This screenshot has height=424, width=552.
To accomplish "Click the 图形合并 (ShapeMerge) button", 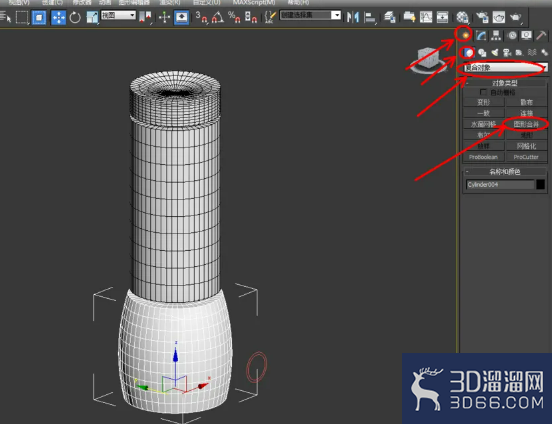I will (526, 124).
